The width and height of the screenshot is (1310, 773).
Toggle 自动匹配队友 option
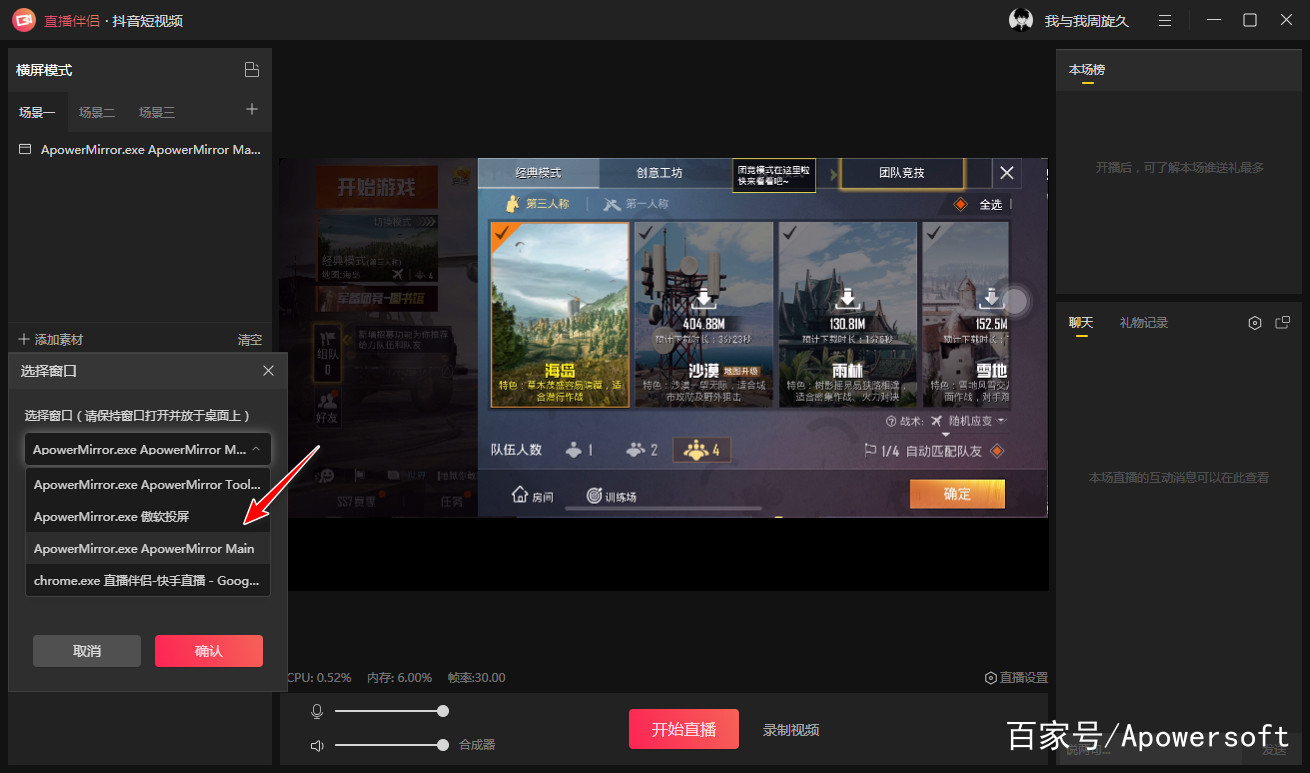tap(996, 451)
